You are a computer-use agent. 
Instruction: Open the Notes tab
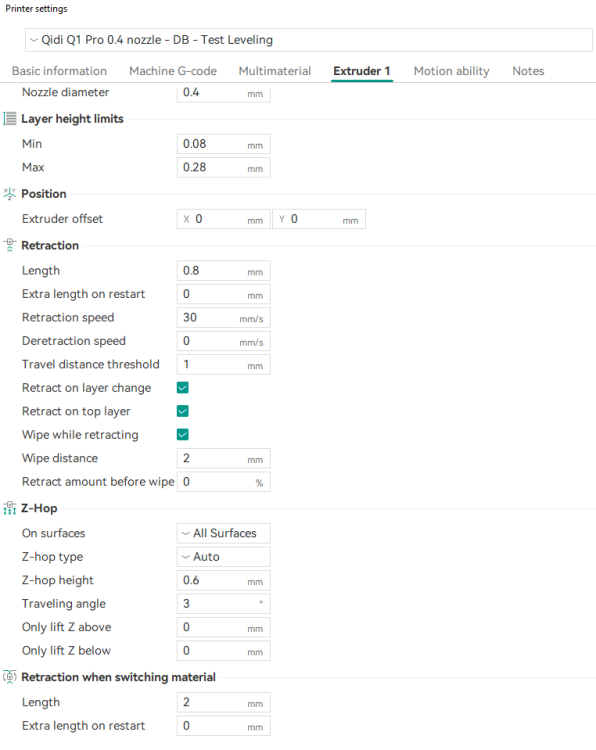[528, 71]
